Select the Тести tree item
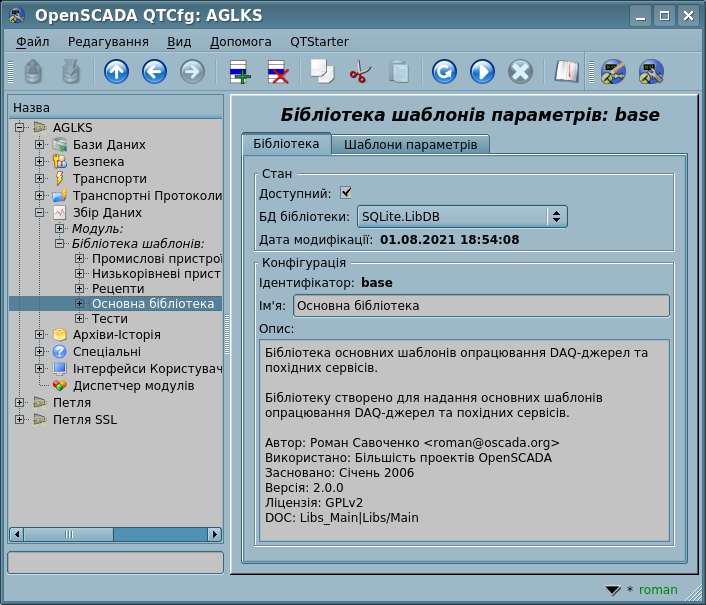The height and width of the screenshot is (605, 706). [110, 319]
